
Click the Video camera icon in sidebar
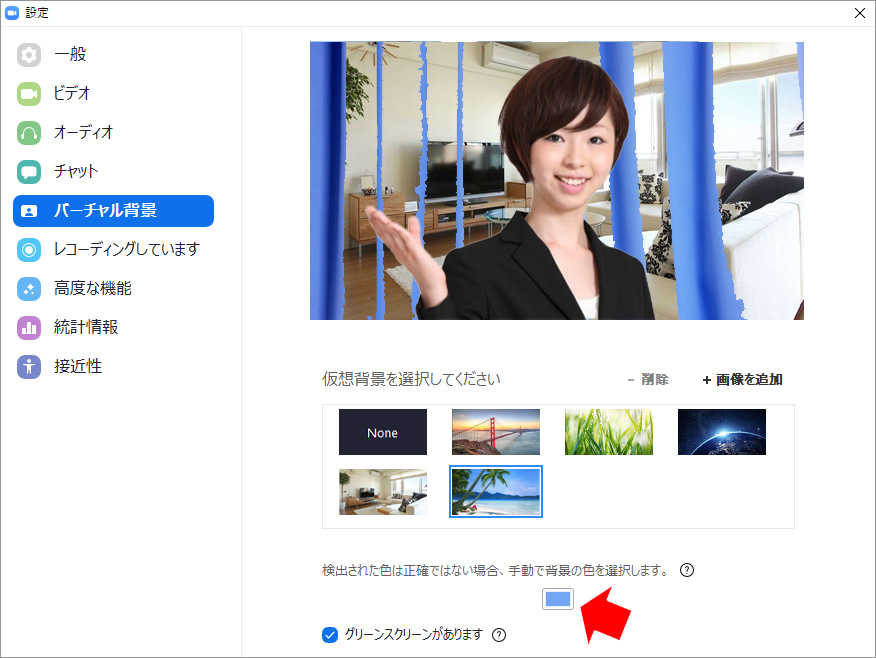point(29,94)
